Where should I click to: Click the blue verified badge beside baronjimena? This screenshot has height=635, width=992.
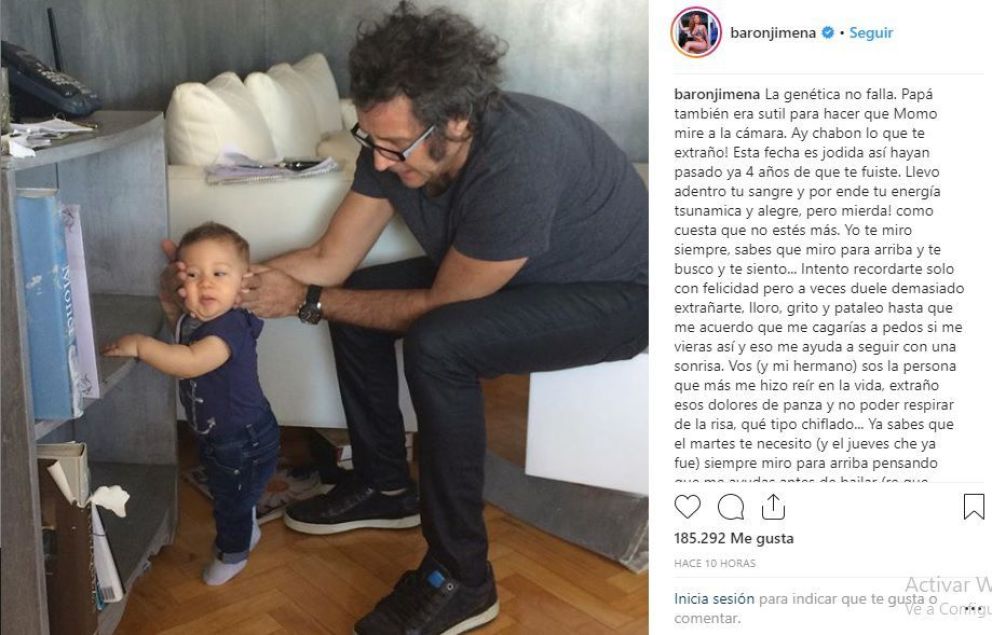tap(828, 33)
